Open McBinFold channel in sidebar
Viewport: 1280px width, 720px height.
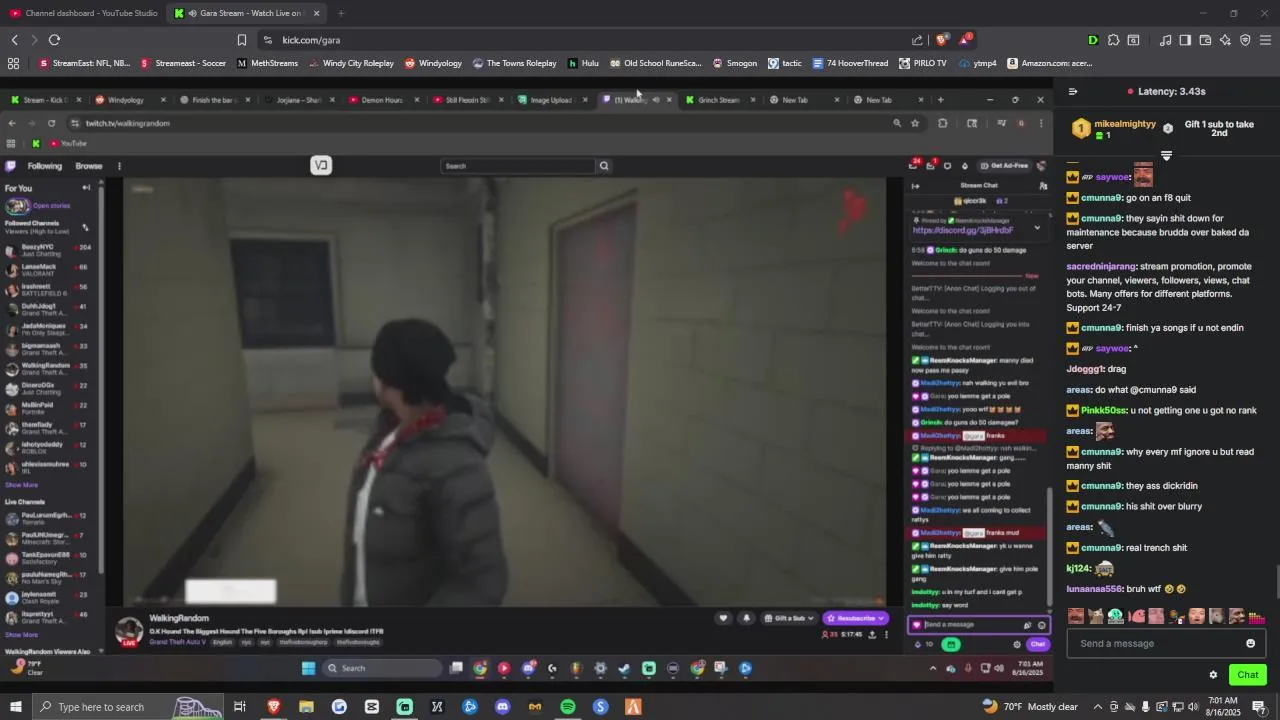pyautogui.click(x=52, y=409)
